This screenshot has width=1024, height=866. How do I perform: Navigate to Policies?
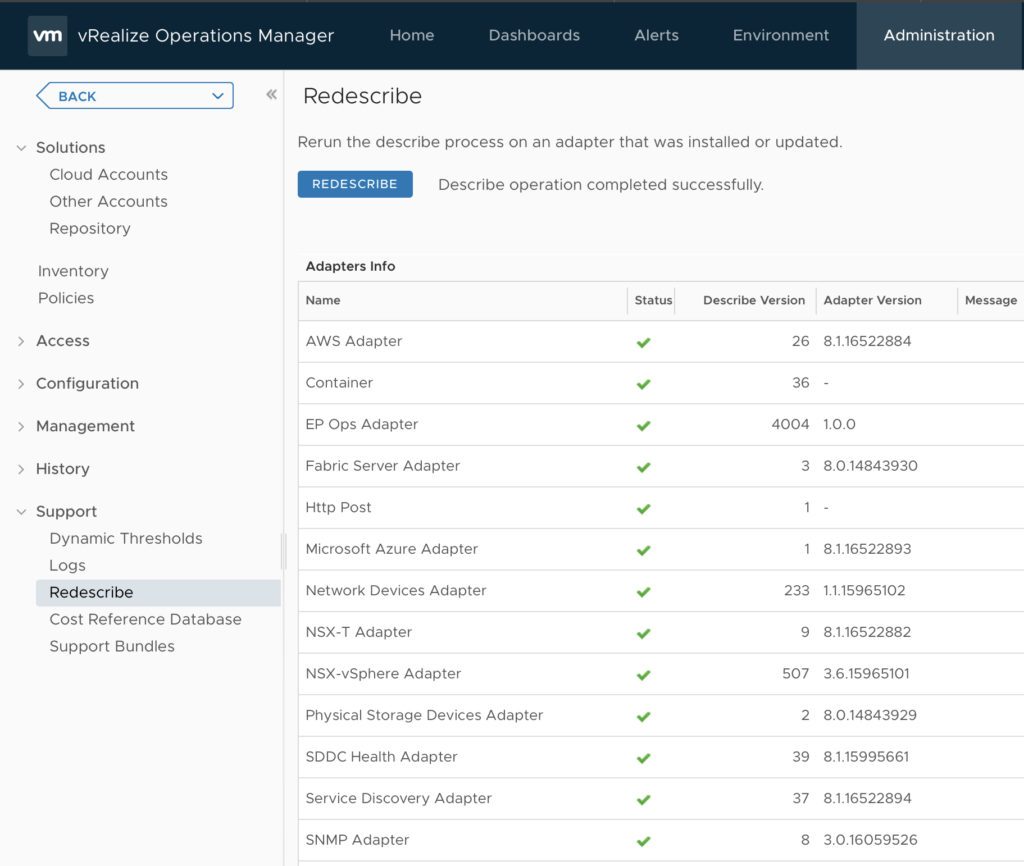point(66,298)
